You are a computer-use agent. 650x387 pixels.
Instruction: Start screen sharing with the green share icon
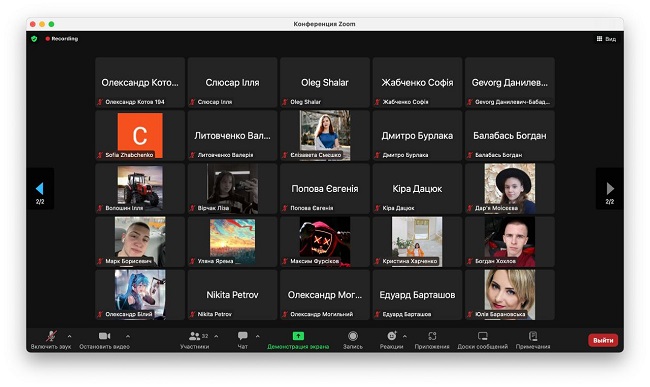pos(298,336)
